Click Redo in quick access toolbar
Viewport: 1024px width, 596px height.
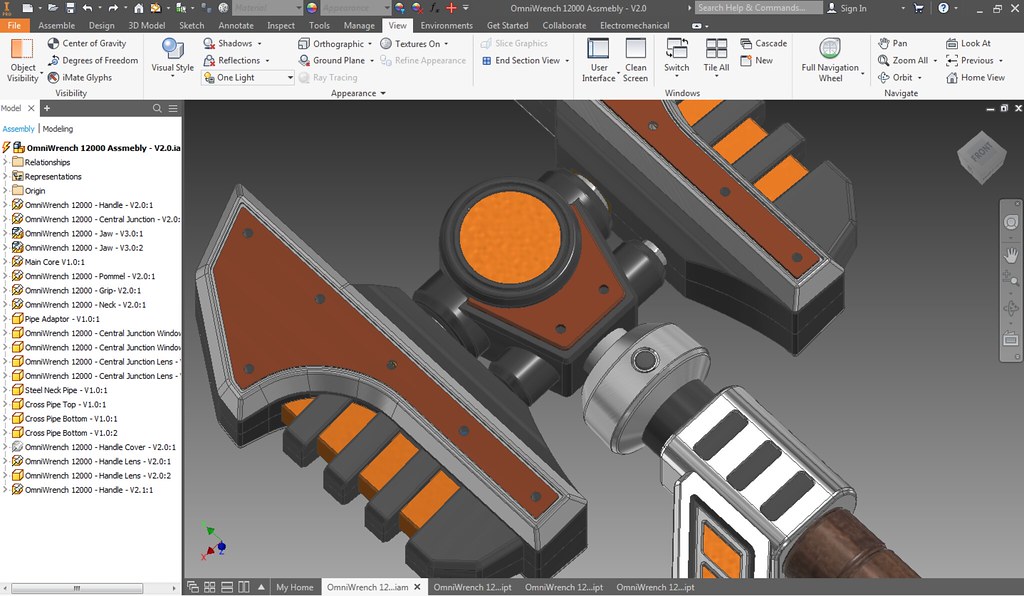tap(113, 8)
